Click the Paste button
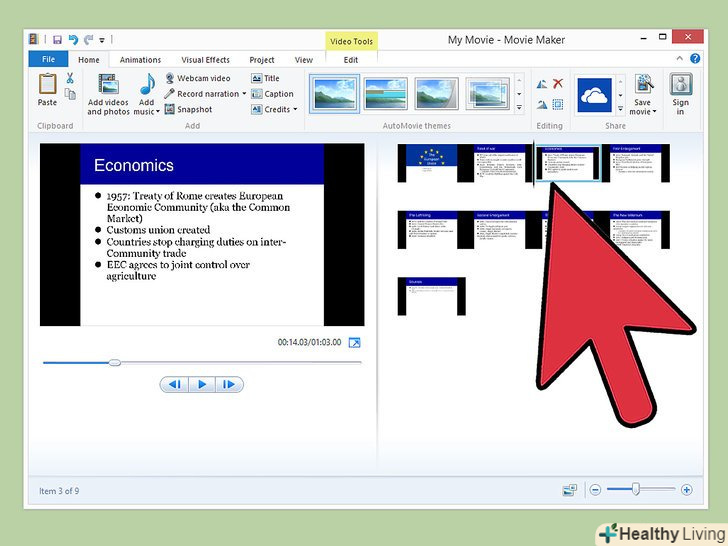Viewport: 728px width, 546px height. [47, 91]
